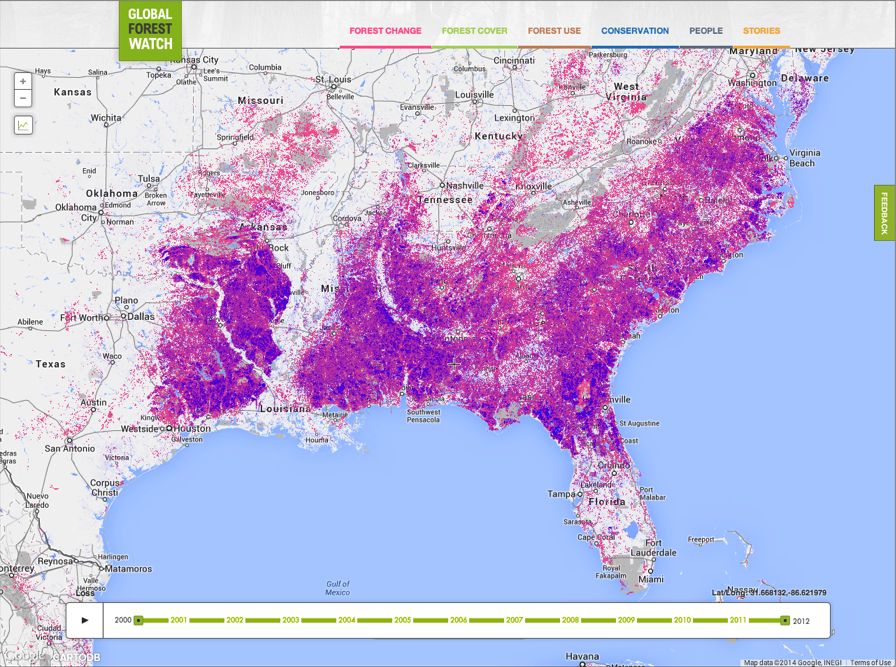Image resolution: width=896 pixels, height=667 pixels.
Task: Jump to 2006 on the timeline
Action: (458, 620)
